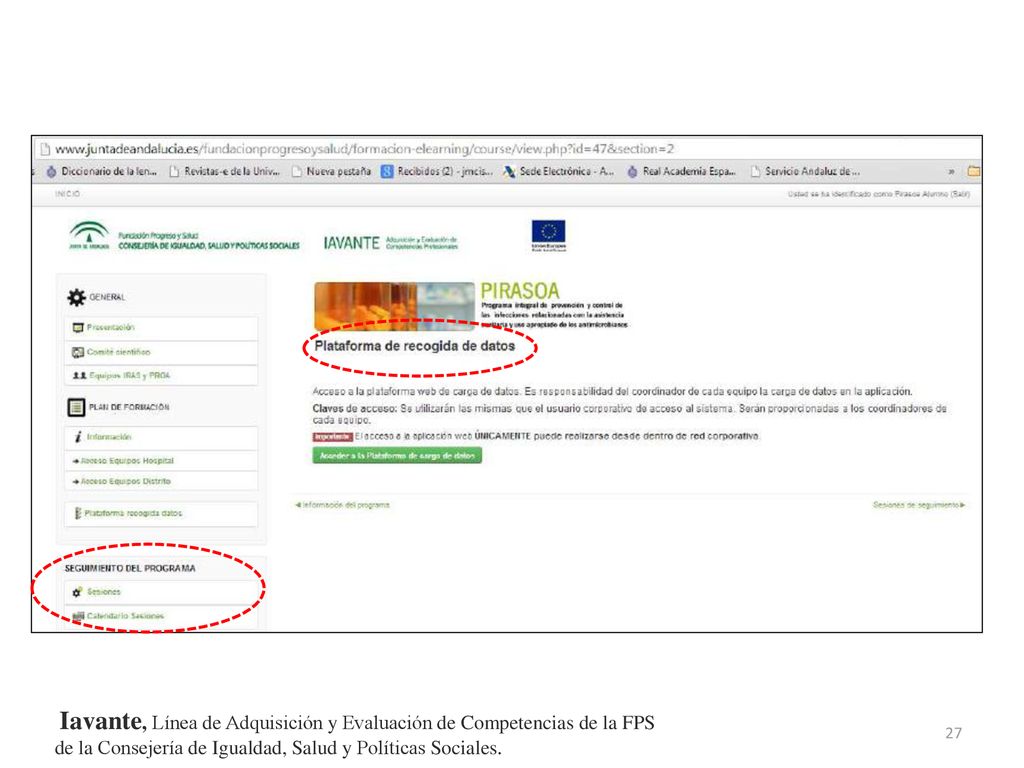Go to previous: Información del programa

coord(342,505)
